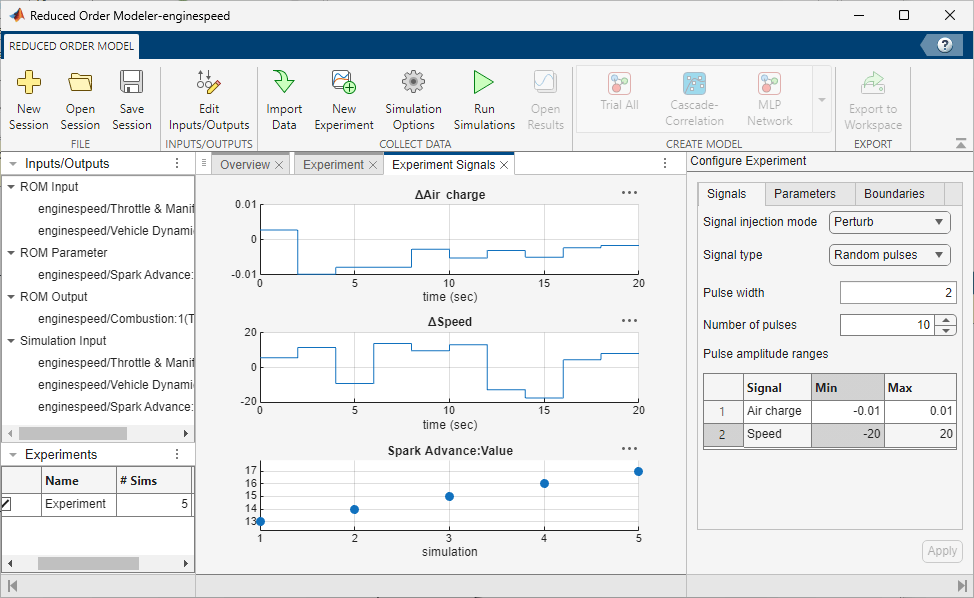
Task: Open Simulation Options
Action: 413,97
